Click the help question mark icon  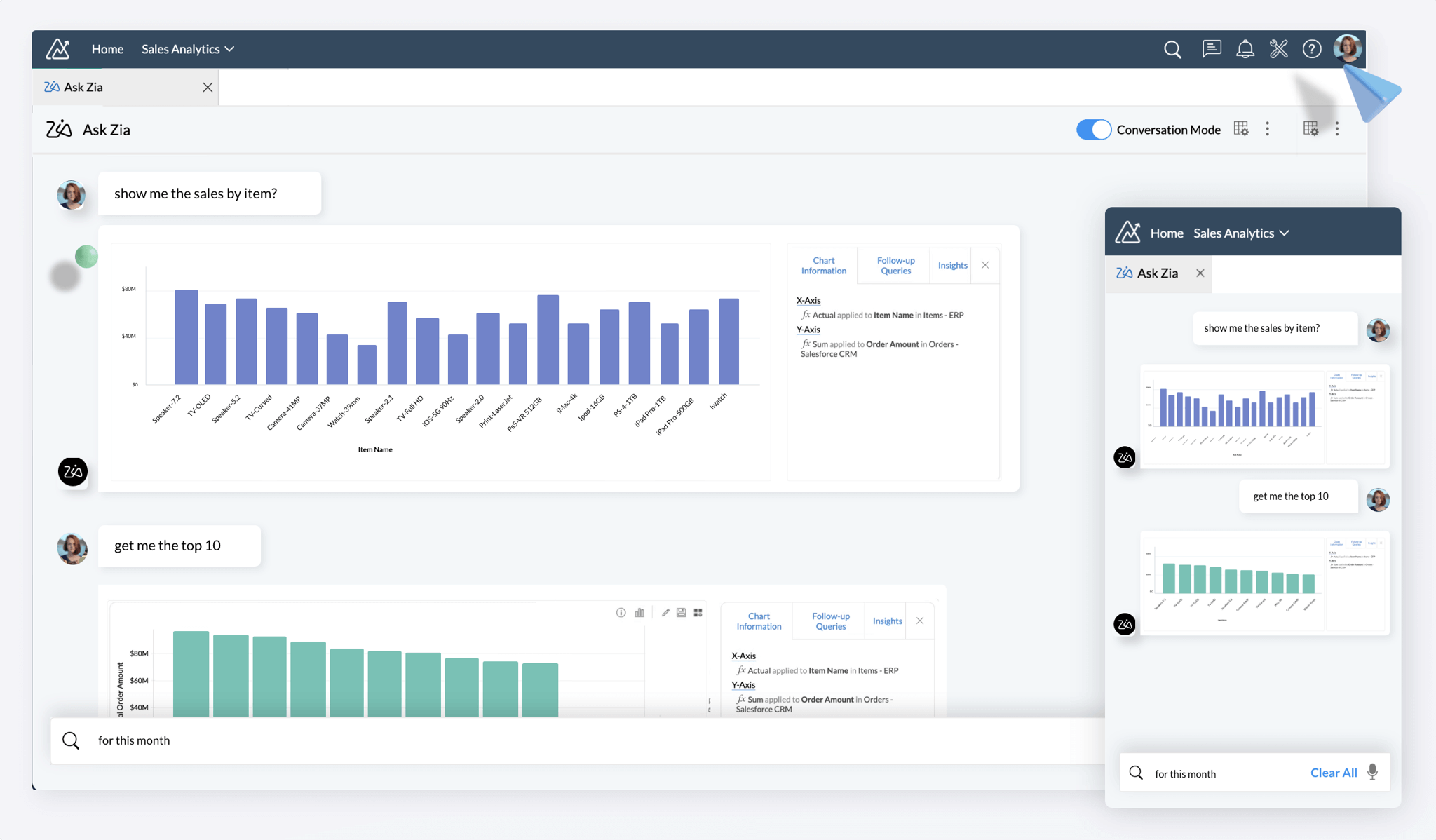1311,48
